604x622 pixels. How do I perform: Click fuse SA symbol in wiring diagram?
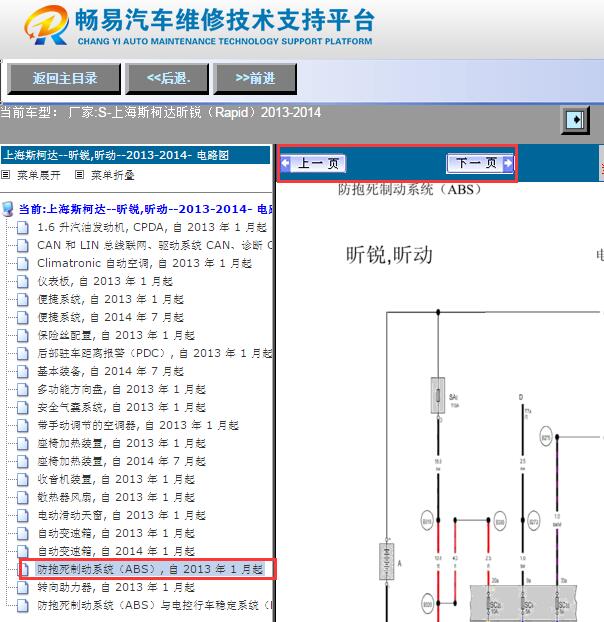pos(438,395)
